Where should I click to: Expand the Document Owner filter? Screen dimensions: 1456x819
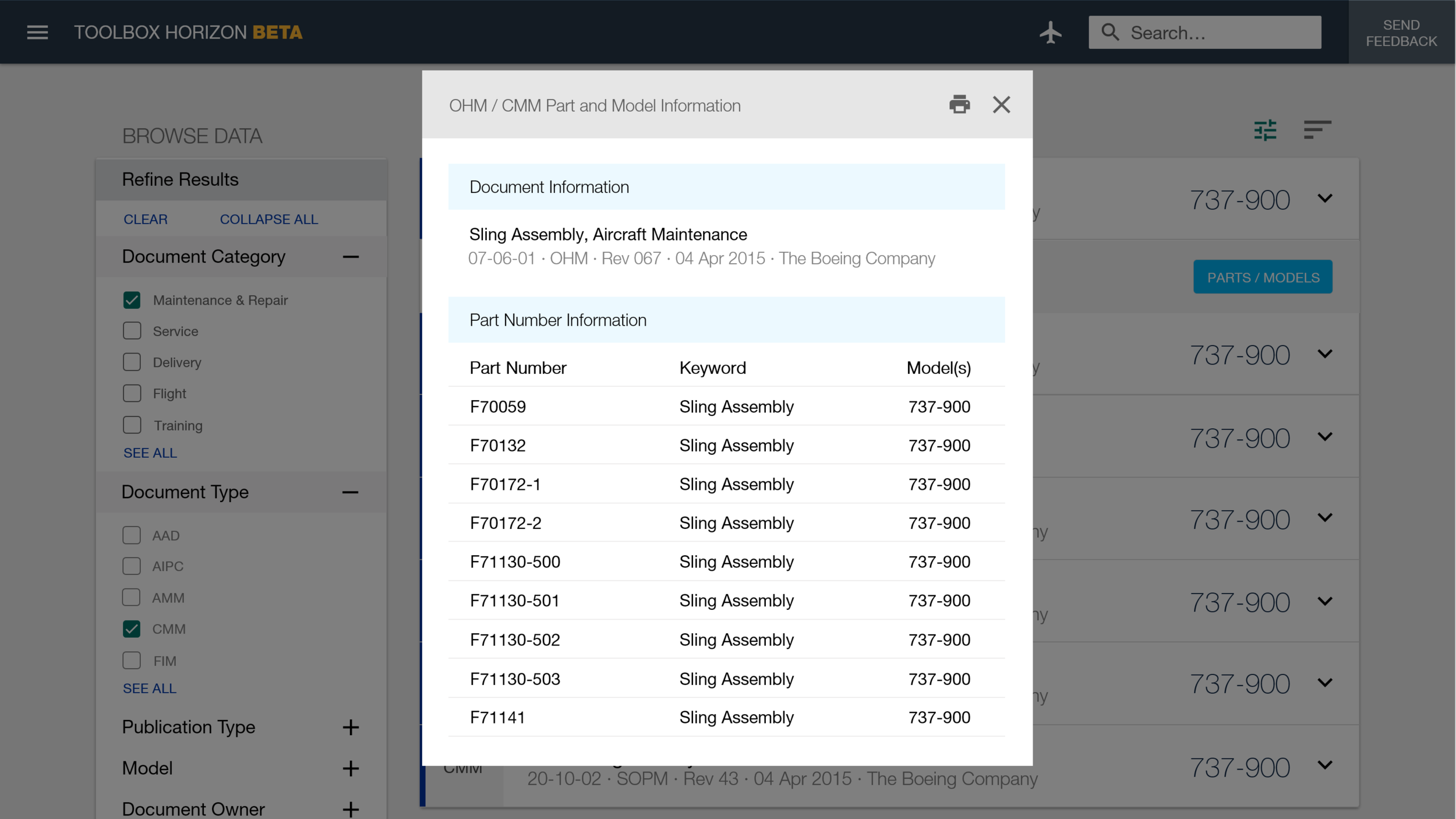tap(351, 809)
